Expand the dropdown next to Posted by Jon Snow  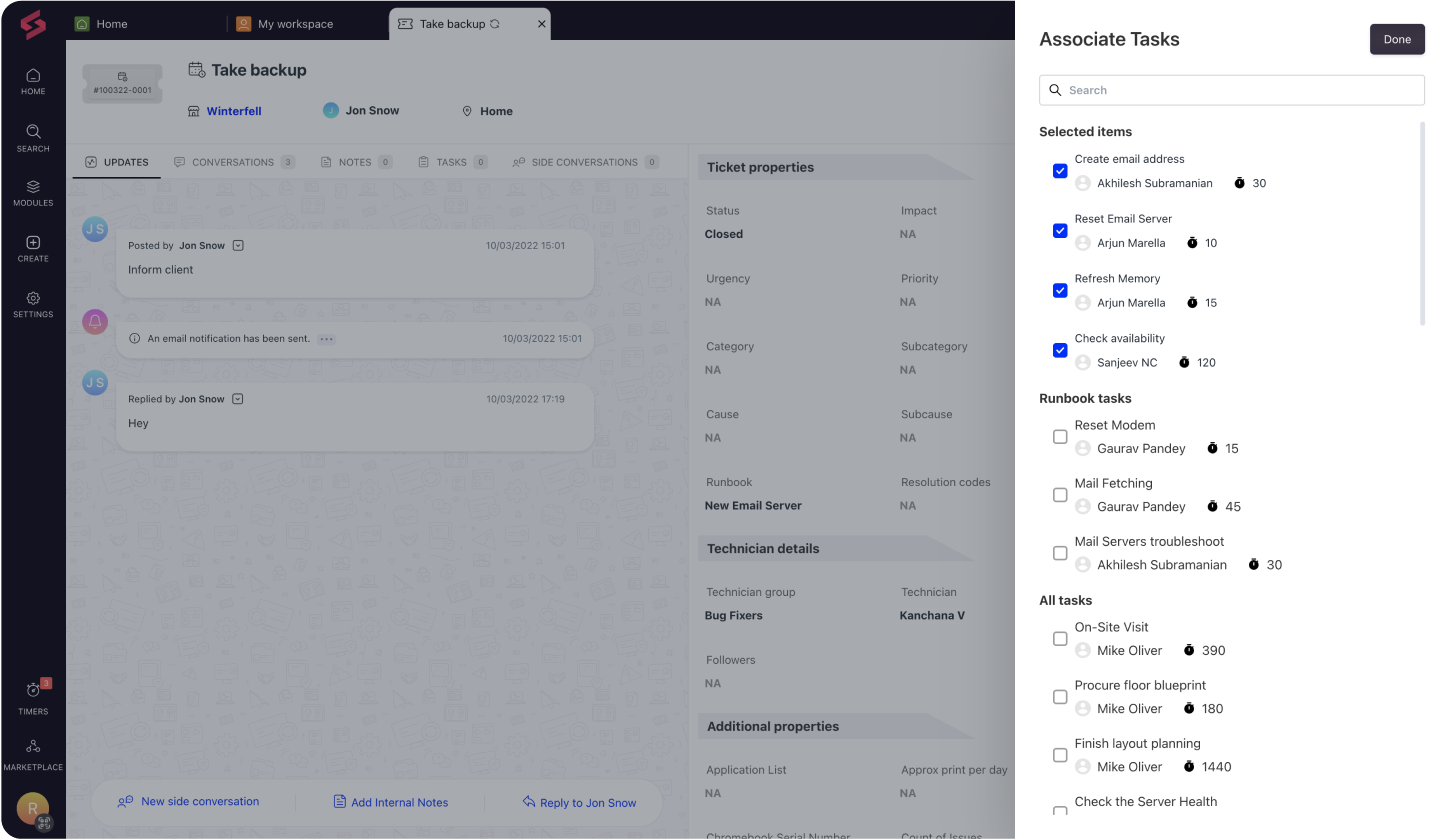(238, 245)
